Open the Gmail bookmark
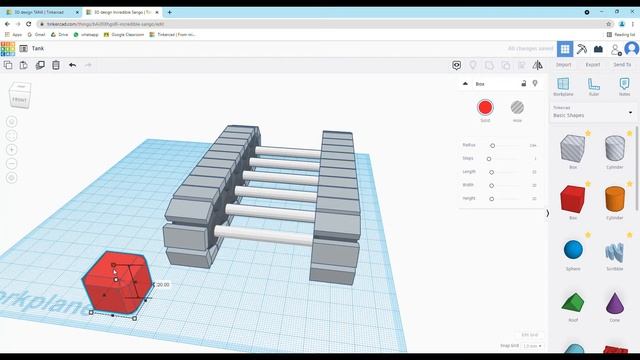This screenshot has width=640, height=360. [x=36, y=35]
